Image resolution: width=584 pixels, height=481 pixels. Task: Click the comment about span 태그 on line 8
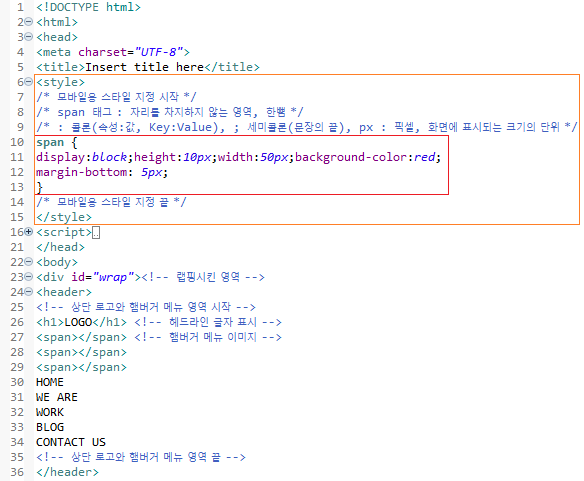[170, 112]
